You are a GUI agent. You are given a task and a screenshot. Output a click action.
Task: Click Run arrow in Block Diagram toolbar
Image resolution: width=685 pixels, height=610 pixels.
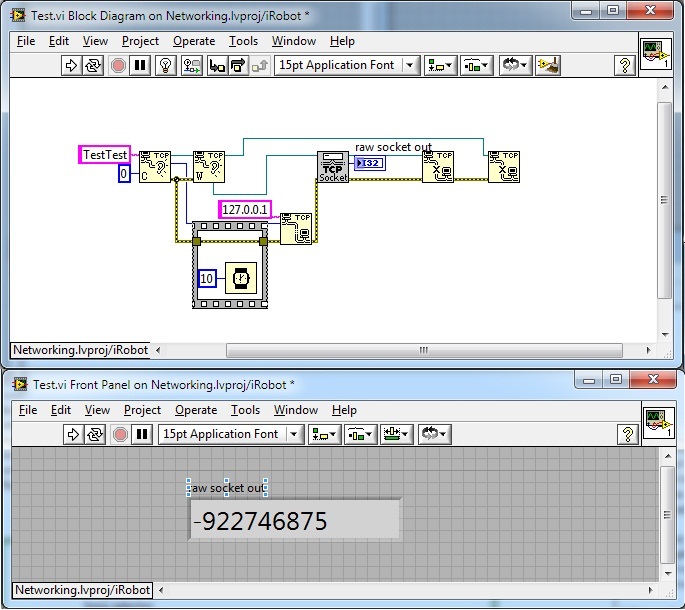[71, 66]
